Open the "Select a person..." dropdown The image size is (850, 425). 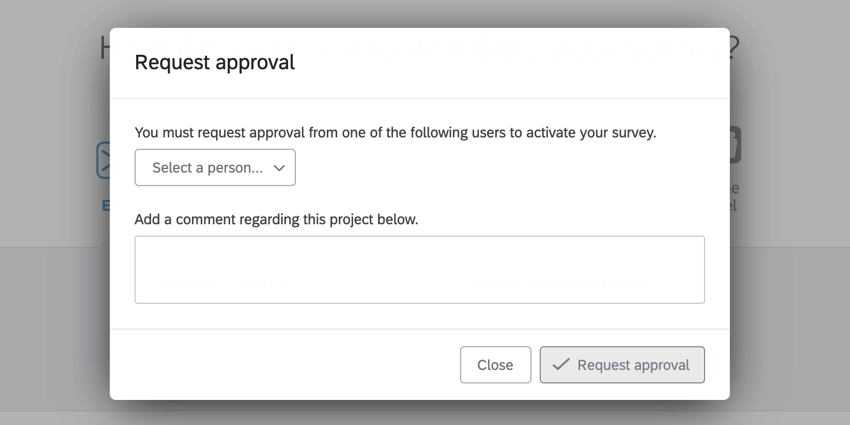pyautogui.click(x=215, y=168)
